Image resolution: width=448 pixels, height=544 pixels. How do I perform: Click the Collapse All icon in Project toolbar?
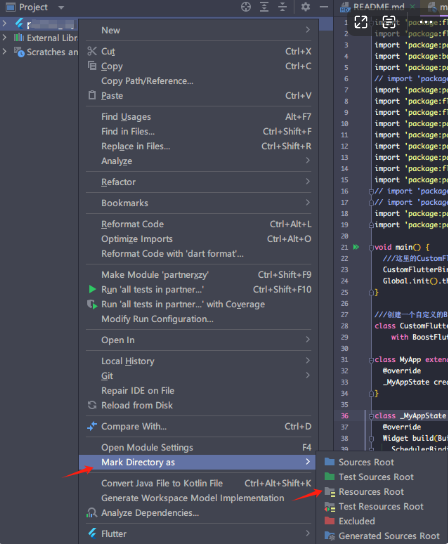(282, 7)
